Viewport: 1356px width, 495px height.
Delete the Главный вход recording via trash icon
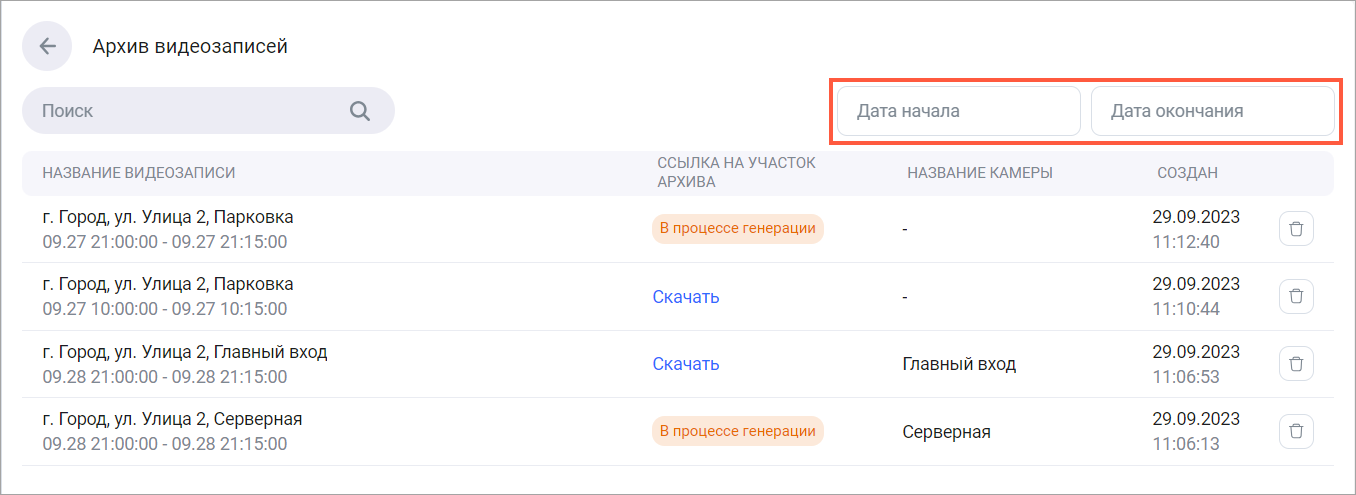point(1296,364)
